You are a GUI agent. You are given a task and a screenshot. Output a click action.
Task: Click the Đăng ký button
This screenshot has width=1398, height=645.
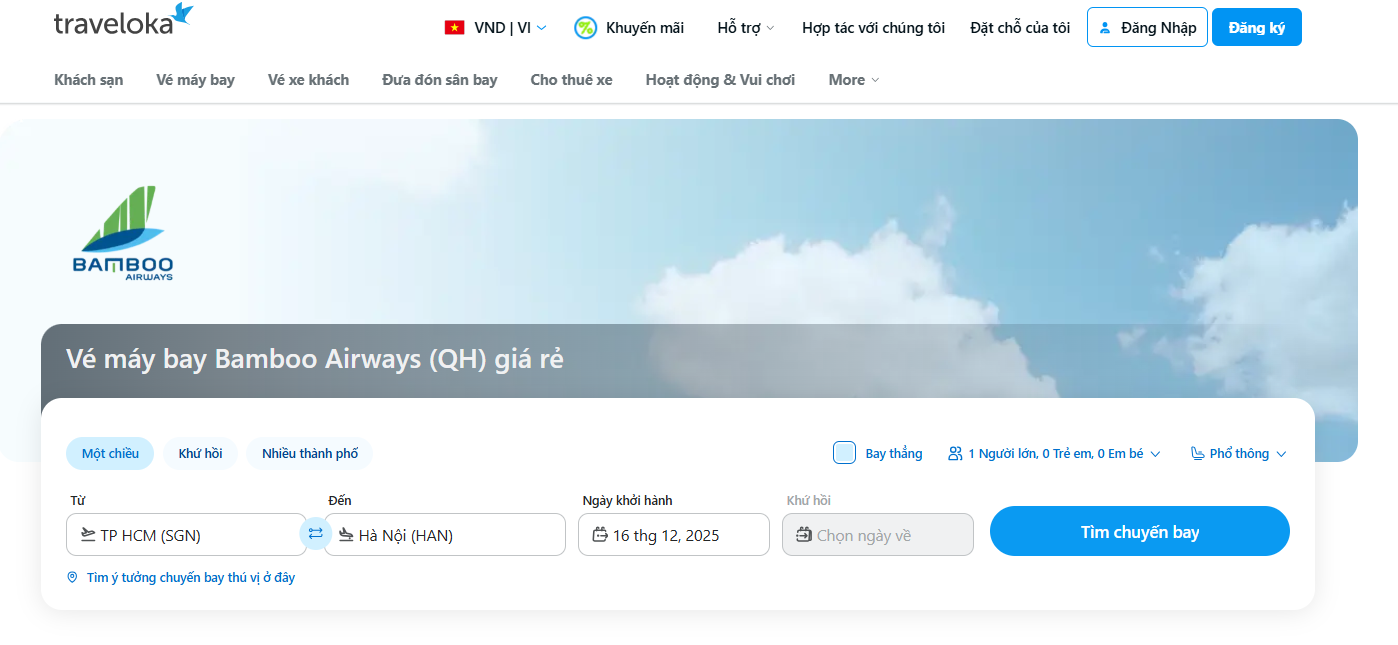pos(1256,28)
